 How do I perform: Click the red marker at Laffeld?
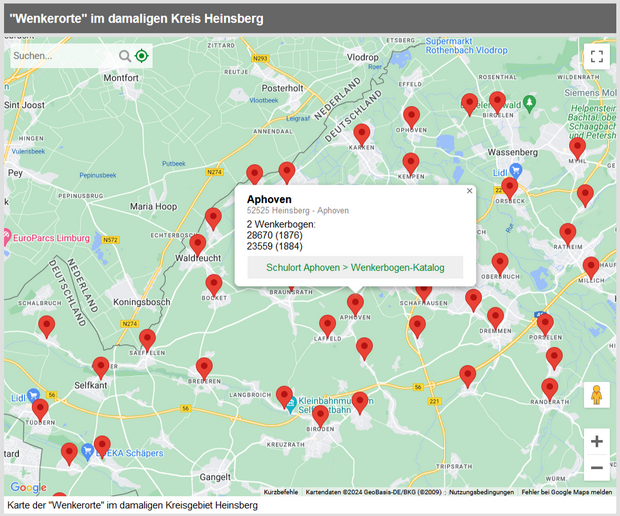[x=327, y=326]
